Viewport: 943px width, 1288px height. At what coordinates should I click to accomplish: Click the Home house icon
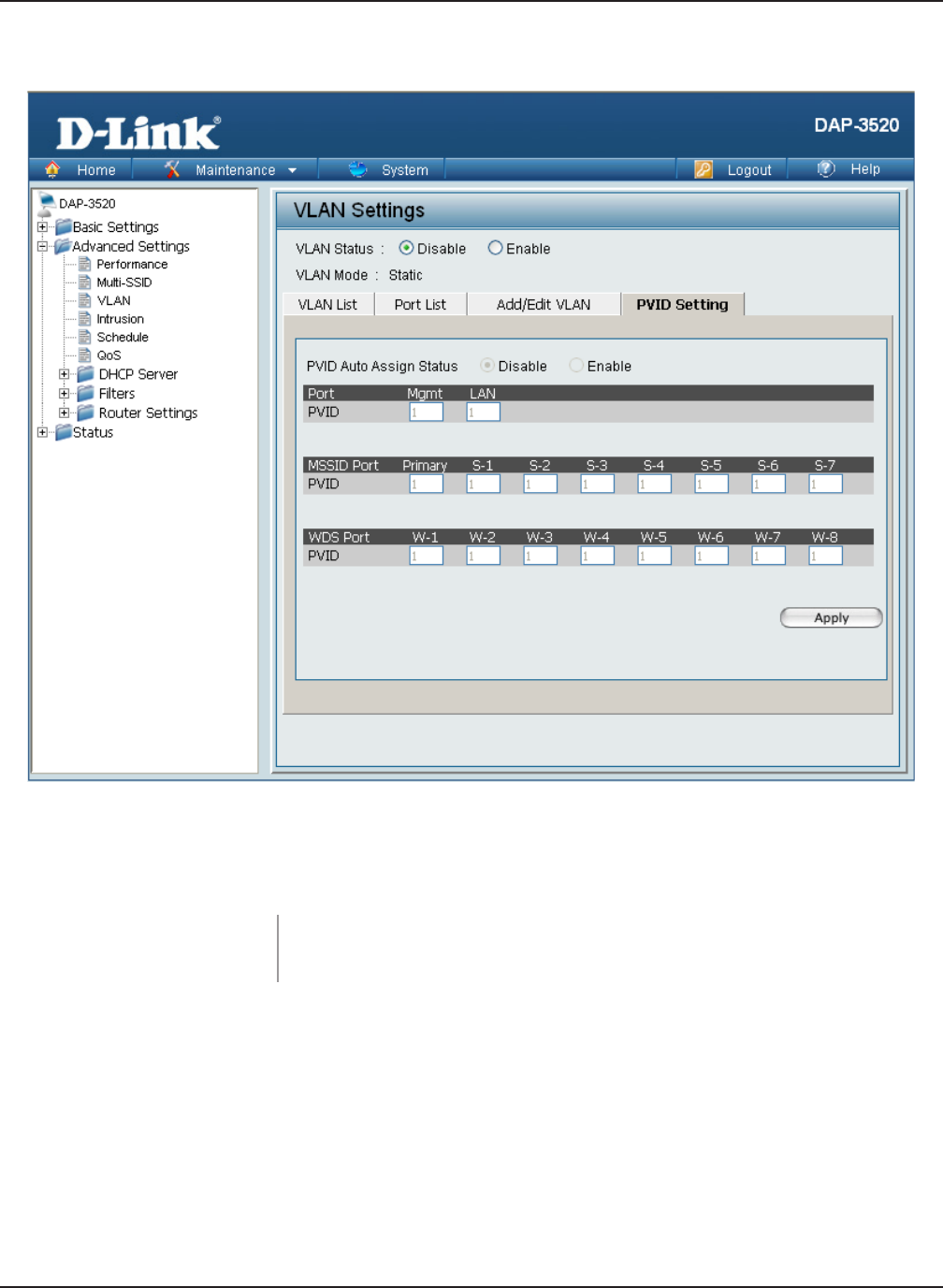coord(52,169)
